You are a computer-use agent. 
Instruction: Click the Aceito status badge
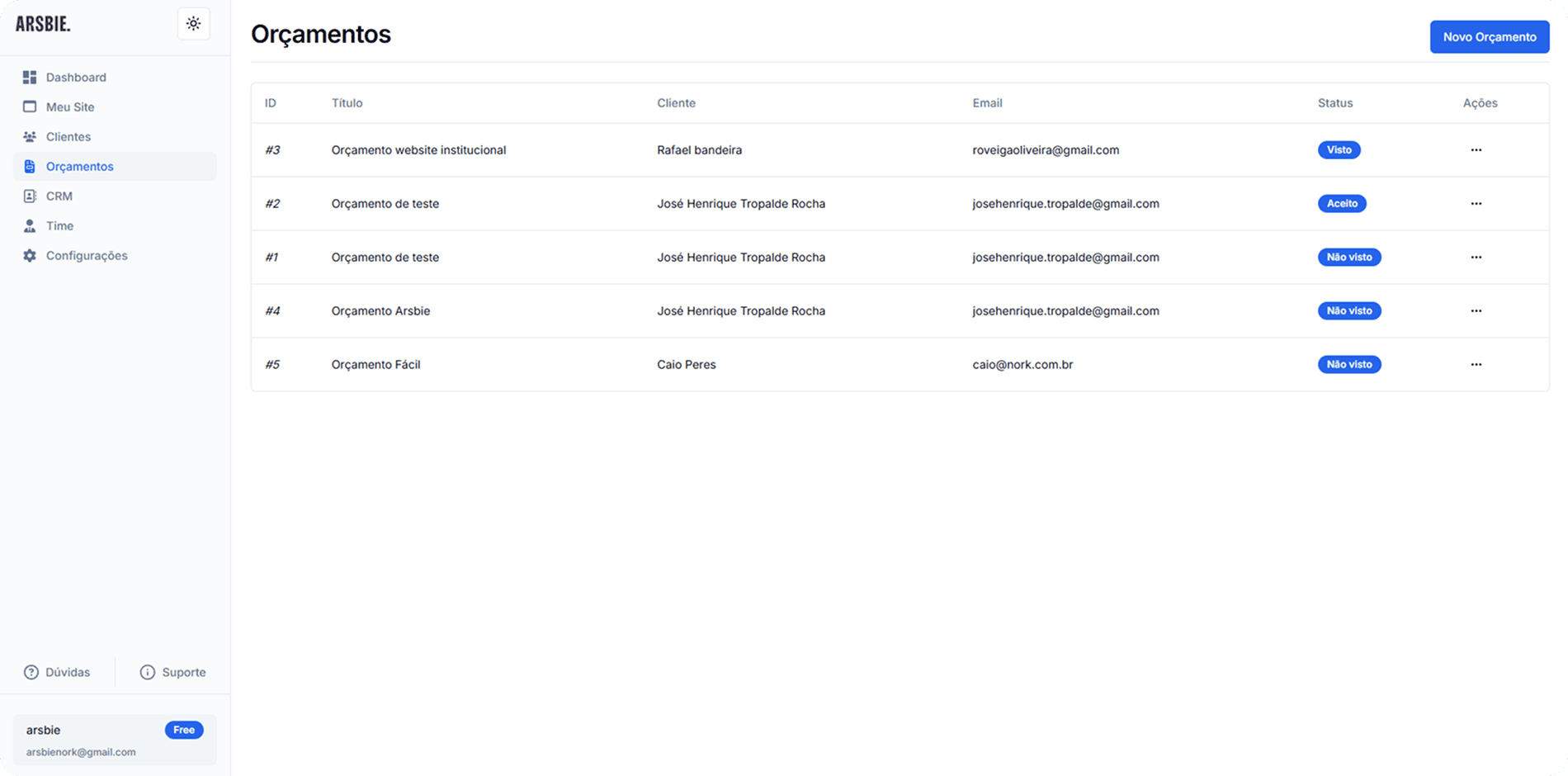pos(1341,204)
